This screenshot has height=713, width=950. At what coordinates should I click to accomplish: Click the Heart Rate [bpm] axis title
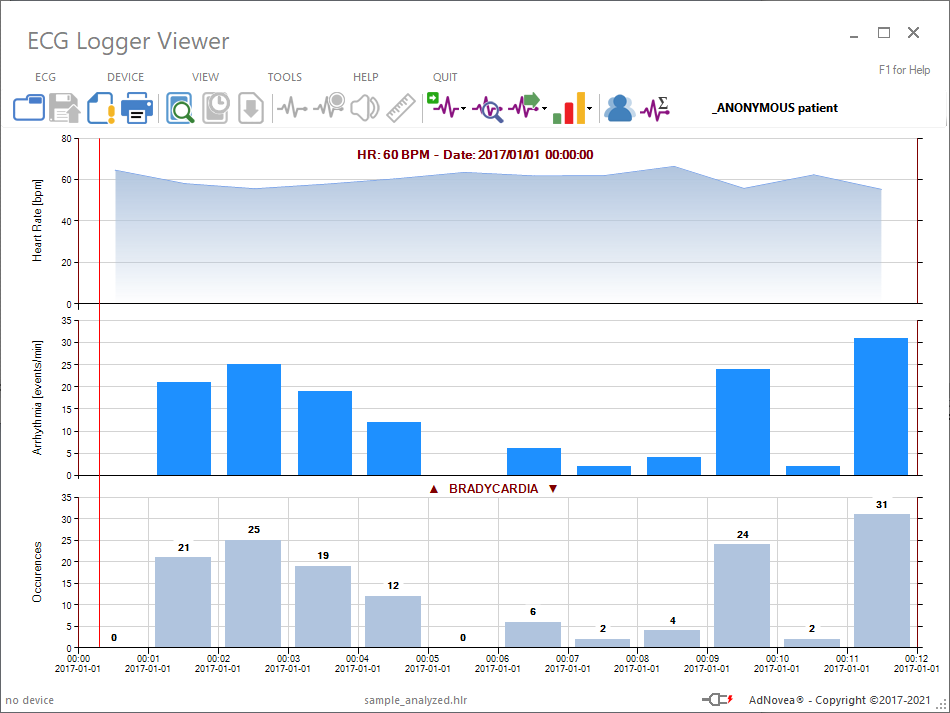[x=38, y=221]
